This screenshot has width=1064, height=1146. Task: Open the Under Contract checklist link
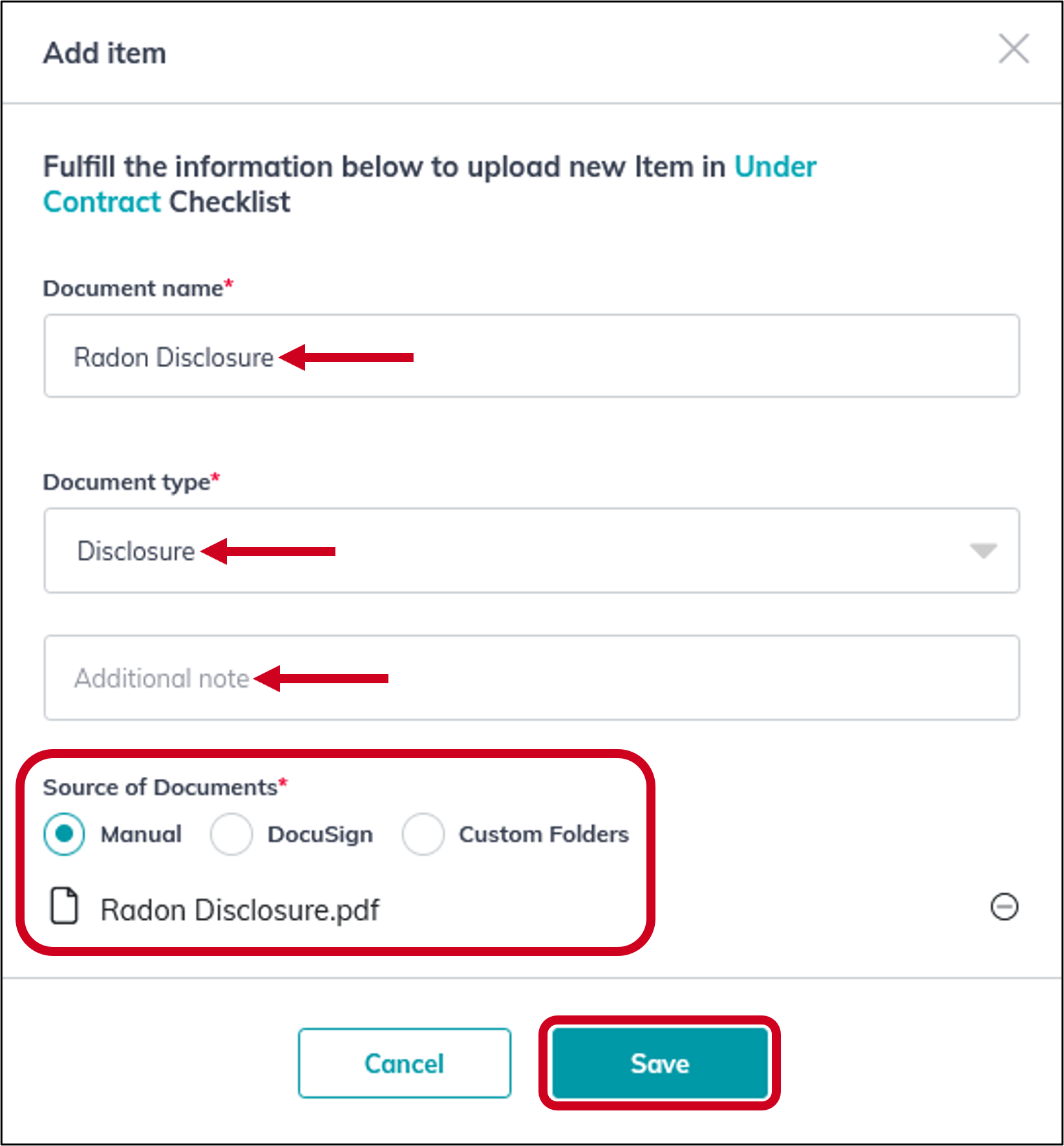pos(774,166)
